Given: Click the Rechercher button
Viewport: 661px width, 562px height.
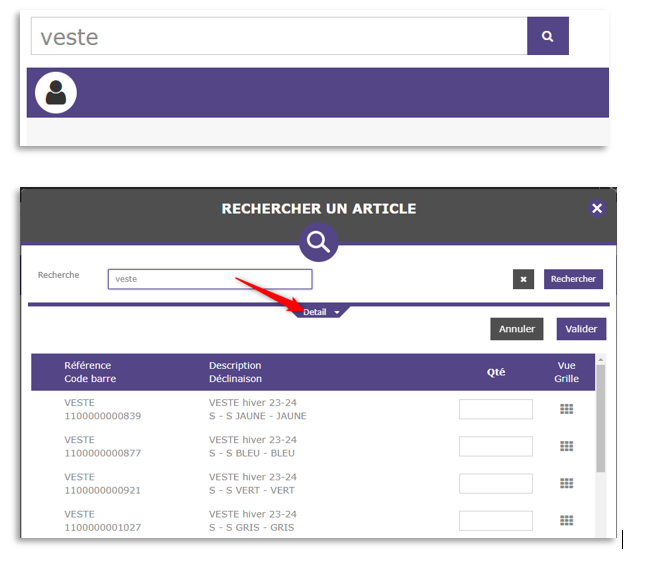Looking at the screenshot, I should [573, 279].
